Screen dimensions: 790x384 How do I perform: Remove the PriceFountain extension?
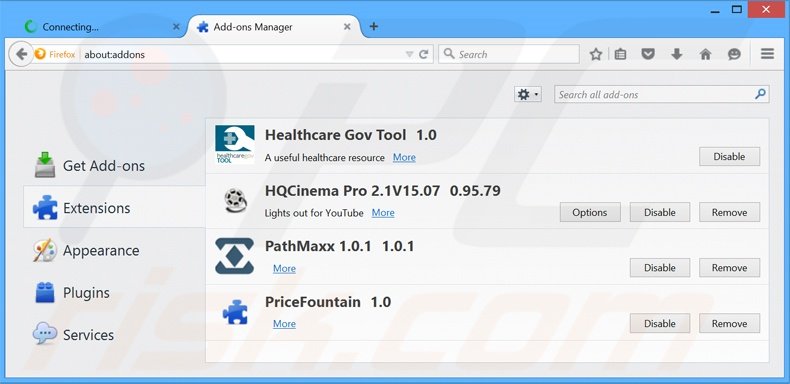[x=729, y=324]
